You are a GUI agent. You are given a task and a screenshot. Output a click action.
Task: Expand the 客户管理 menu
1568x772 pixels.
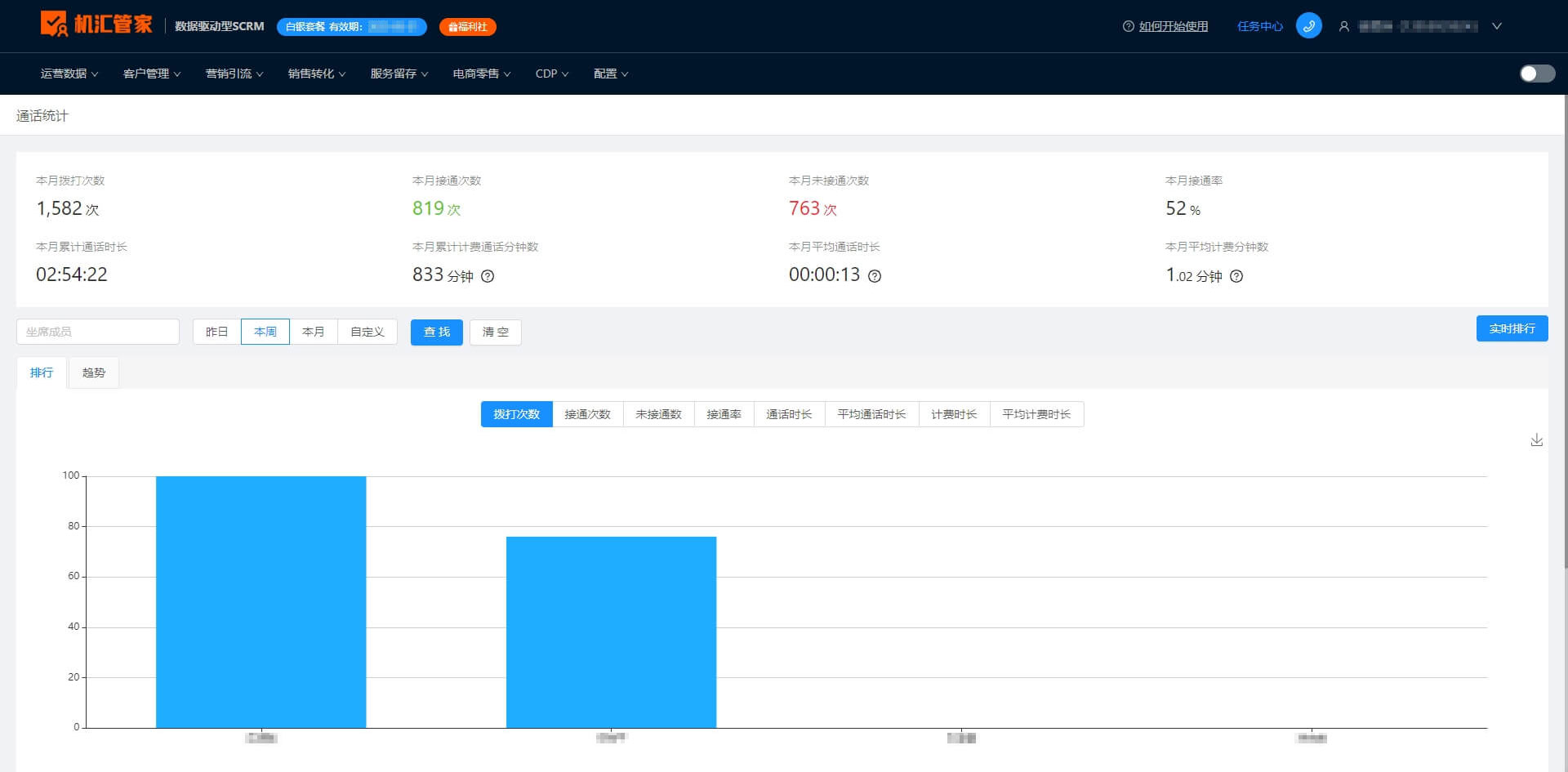152,74
